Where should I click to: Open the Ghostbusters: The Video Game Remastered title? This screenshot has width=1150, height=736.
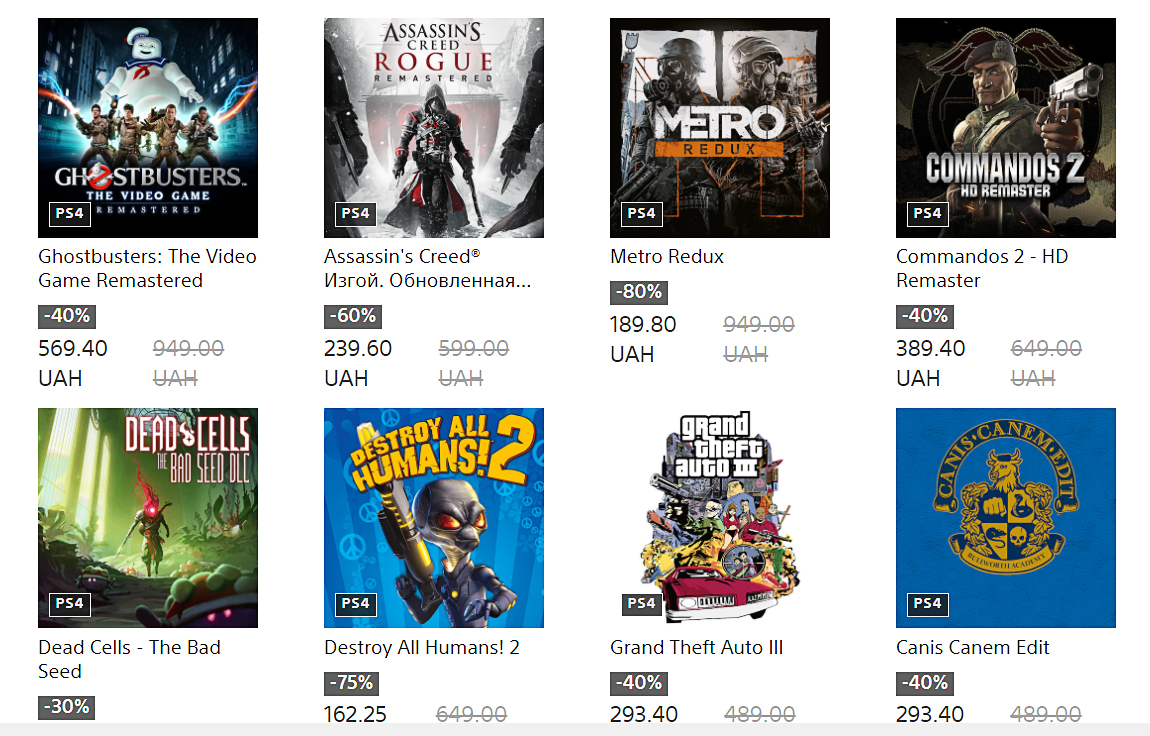[147, 268]
